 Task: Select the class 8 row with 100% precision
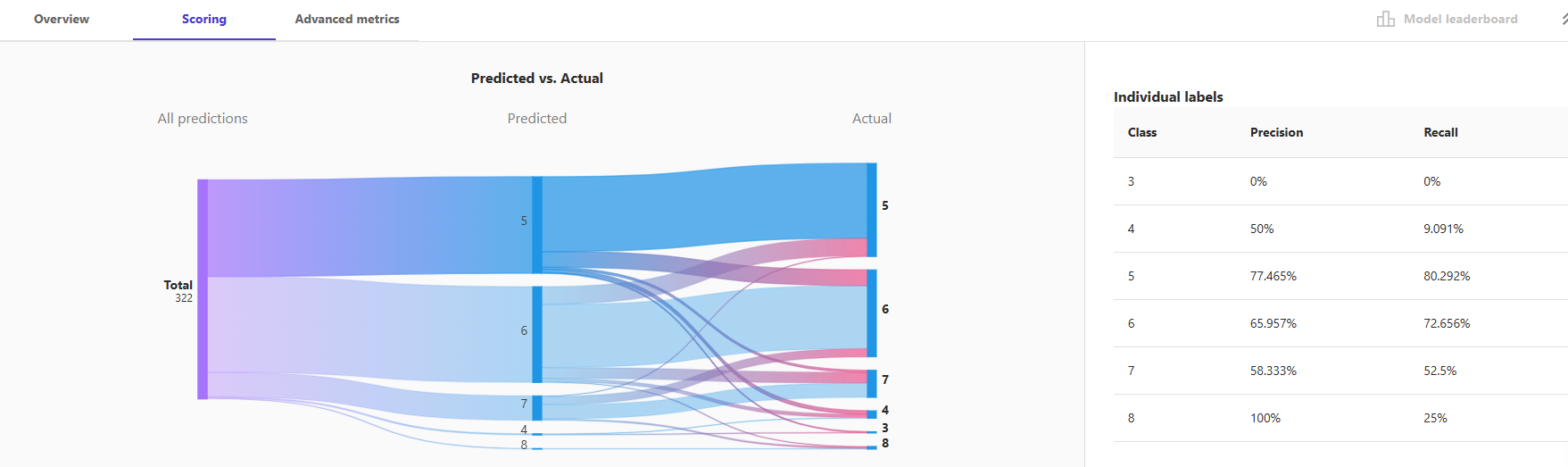[1339, 418]
